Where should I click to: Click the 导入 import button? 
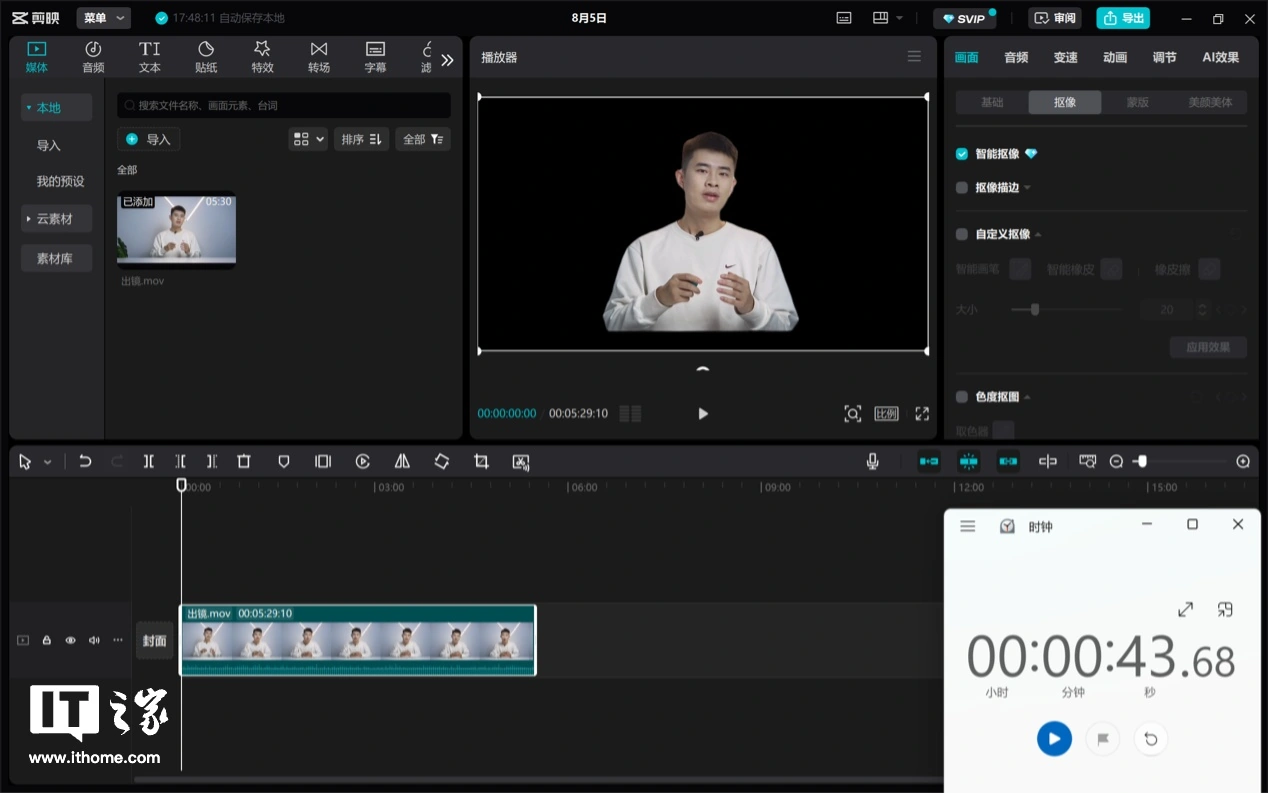click(x=148, y=139)
